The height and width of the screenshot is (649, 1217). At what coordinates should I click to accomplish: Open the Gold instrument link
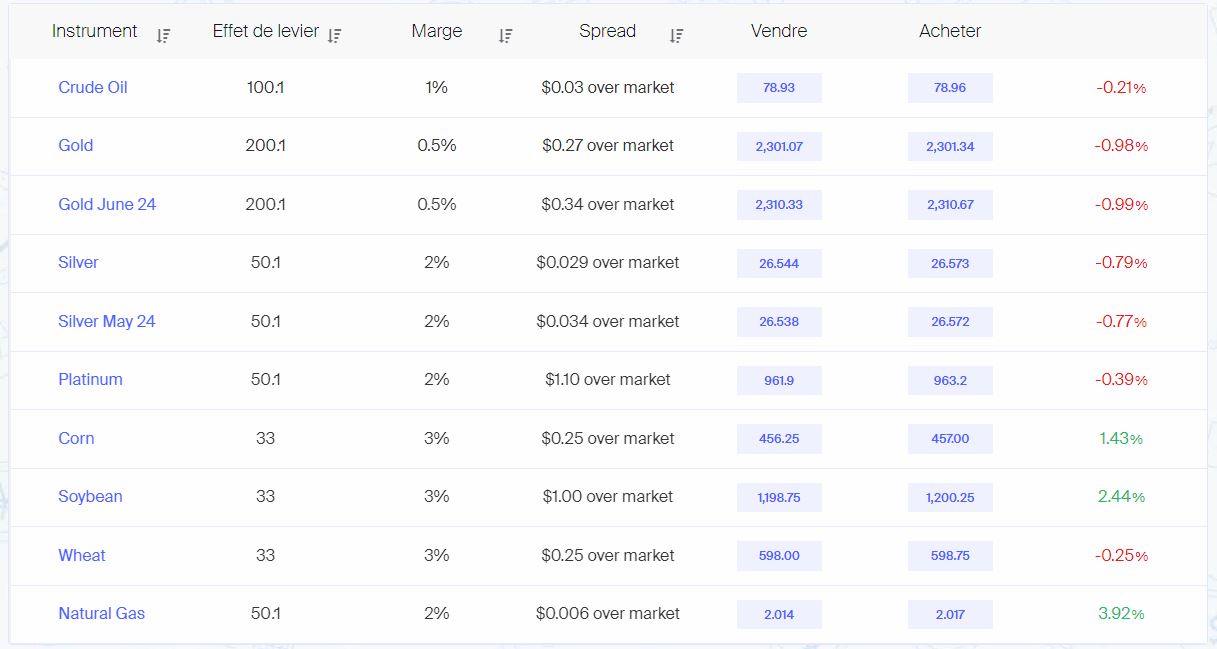(76, 145)
